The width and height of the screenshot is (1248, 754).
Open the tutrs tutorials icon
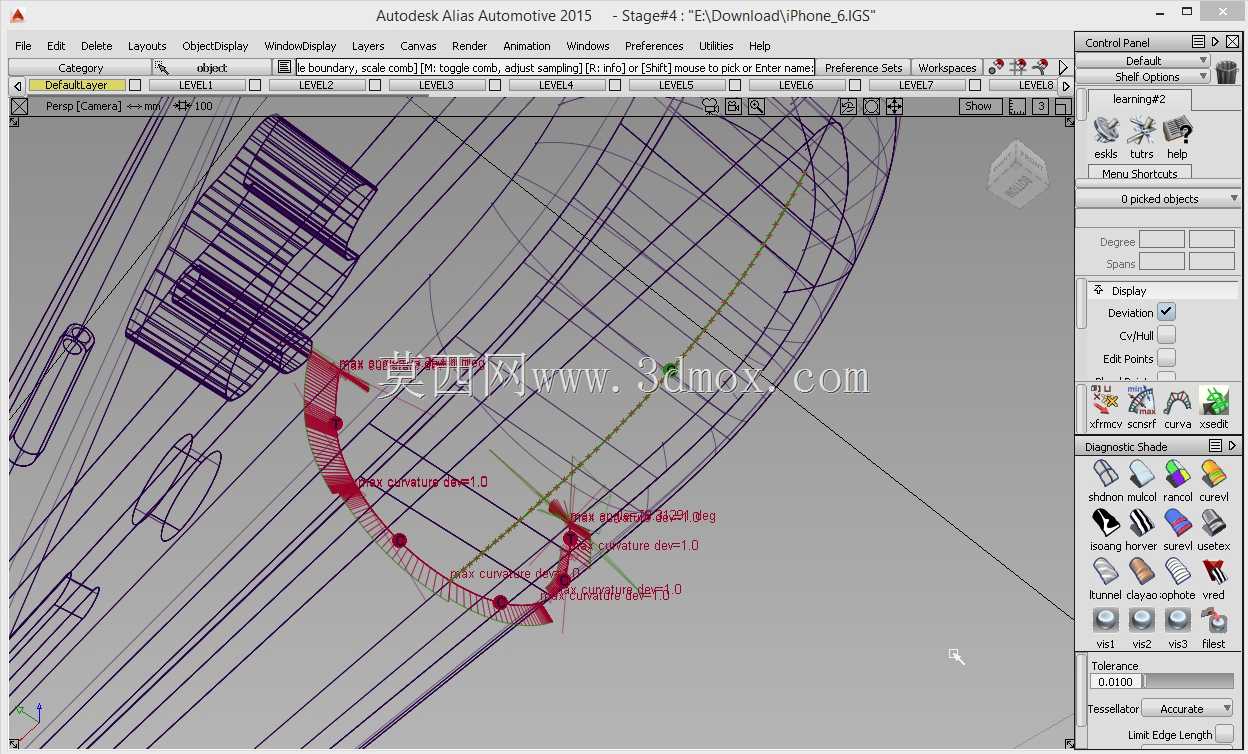pyautogui.click(x=1142, y=130)
